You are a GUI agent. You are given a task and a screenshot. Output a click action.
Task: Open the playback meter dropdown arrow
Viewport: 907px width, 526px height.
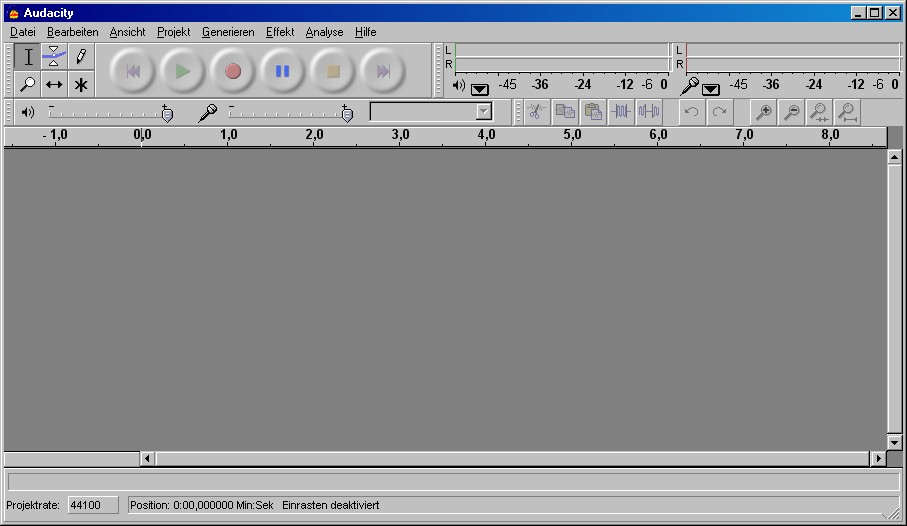[480, 89]
